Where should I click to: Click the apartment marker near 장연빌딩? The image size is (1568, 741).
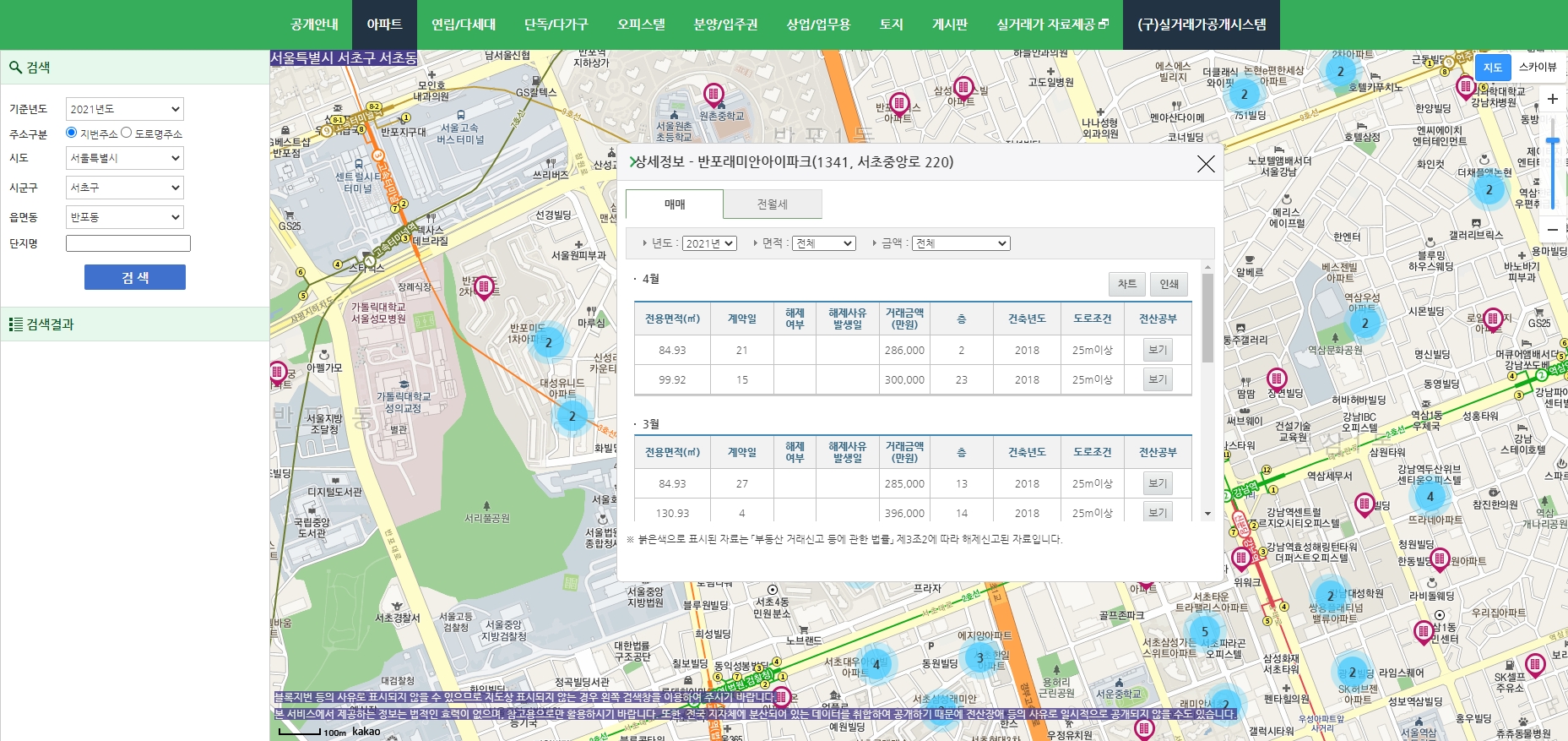click(1277, 380)
